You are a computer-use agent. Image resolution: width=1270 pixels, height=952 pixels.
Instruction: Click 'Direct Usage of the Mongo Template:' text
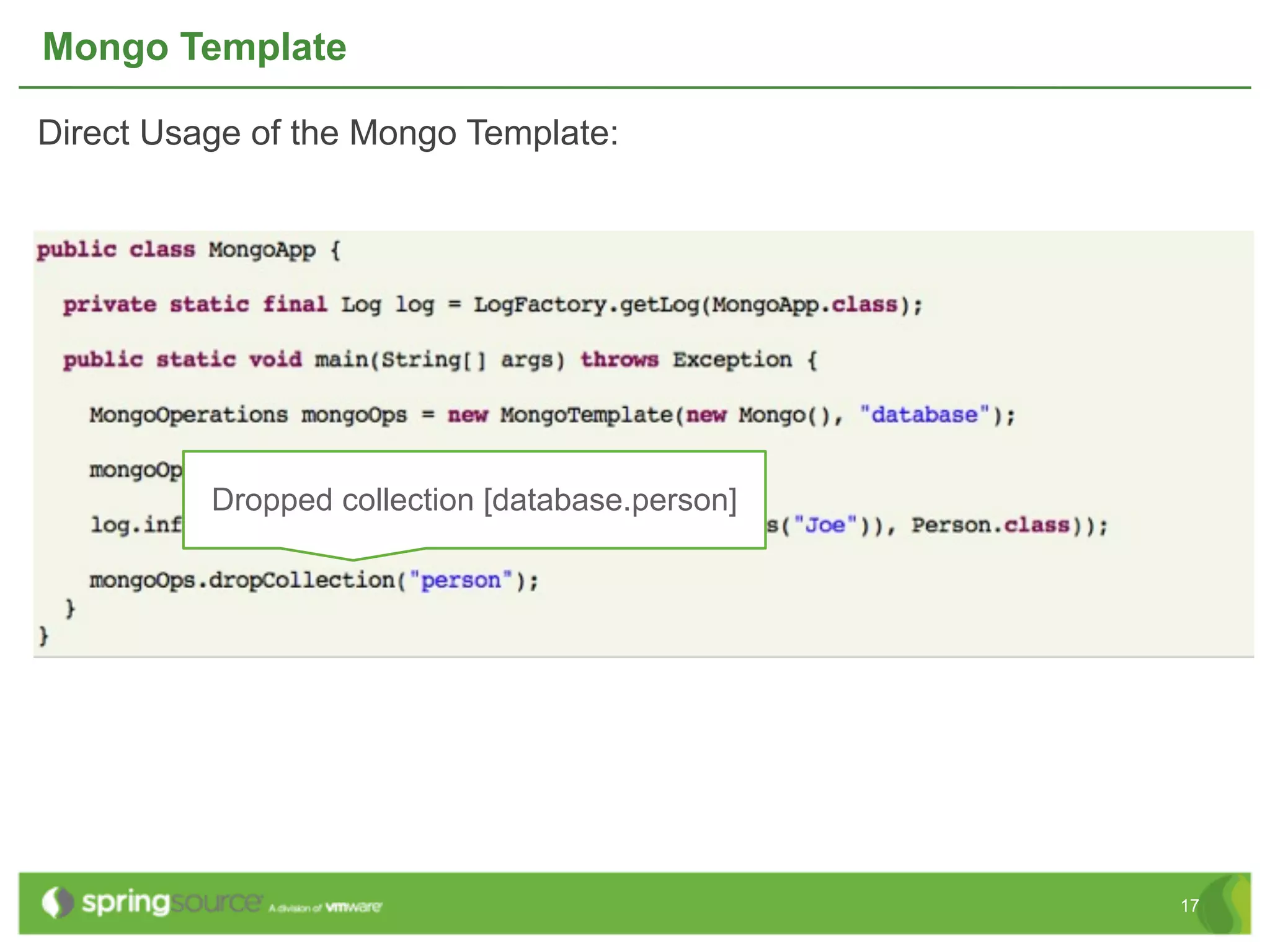pyautogui.click(x=328, y=133)
